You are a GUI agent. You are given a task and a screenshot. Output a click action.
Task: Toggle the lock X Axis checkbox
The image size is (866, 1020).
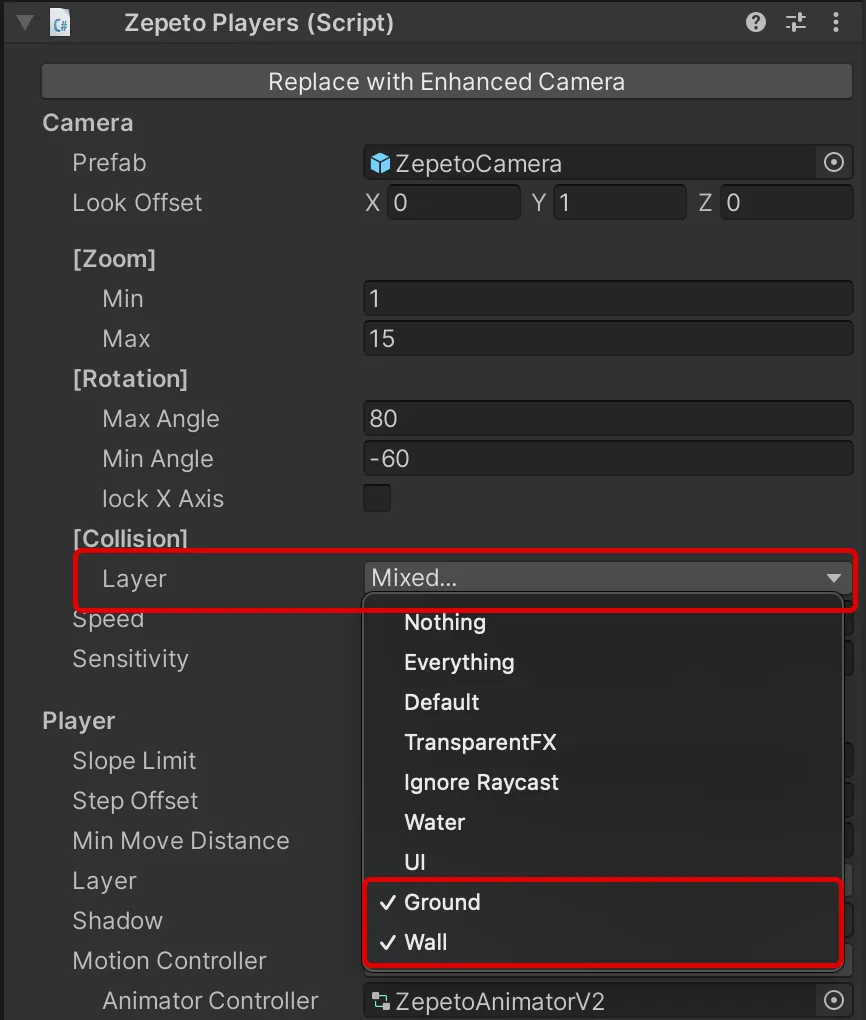(377, 498)
